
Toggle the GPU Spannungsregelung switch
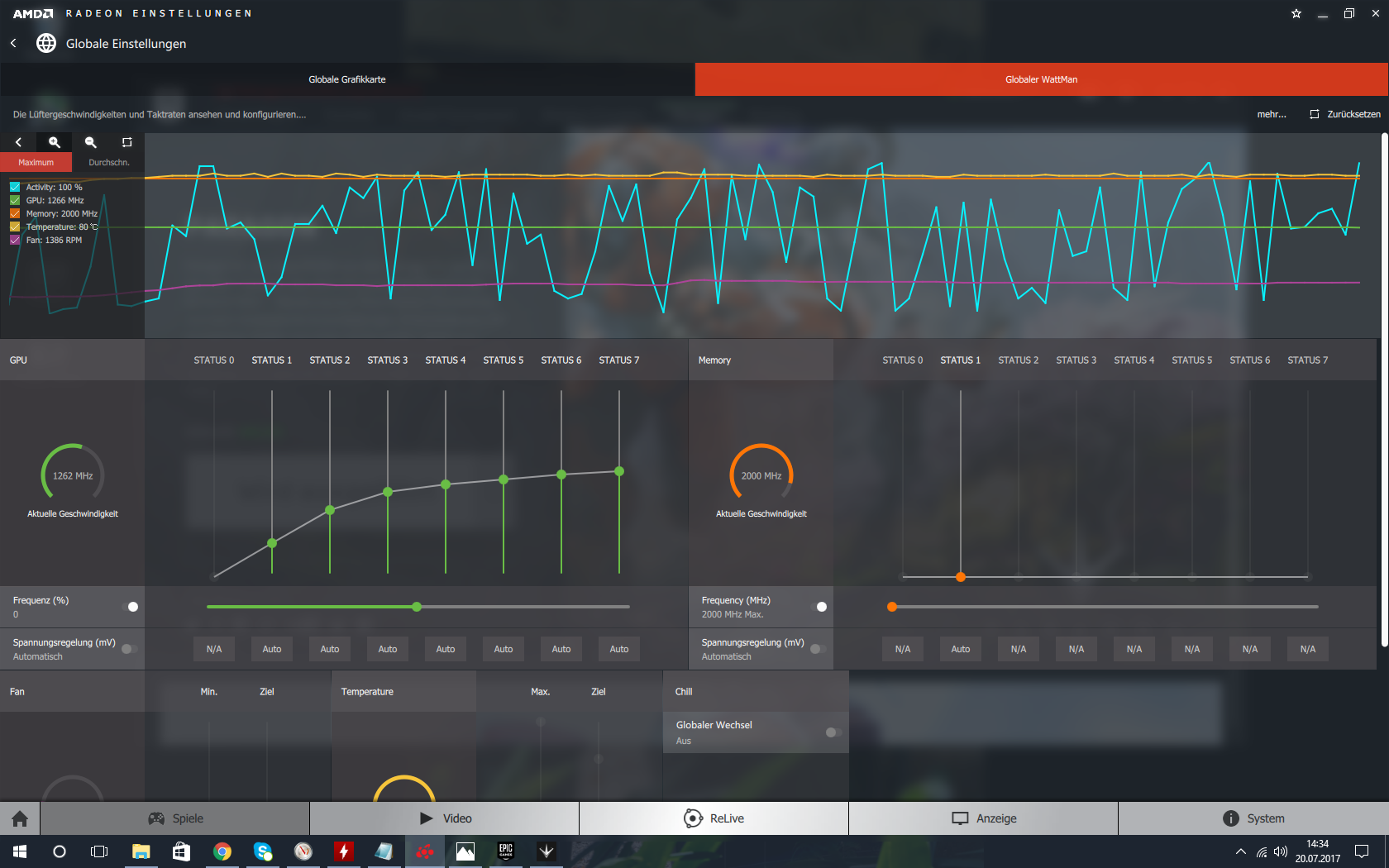[129, 649]
